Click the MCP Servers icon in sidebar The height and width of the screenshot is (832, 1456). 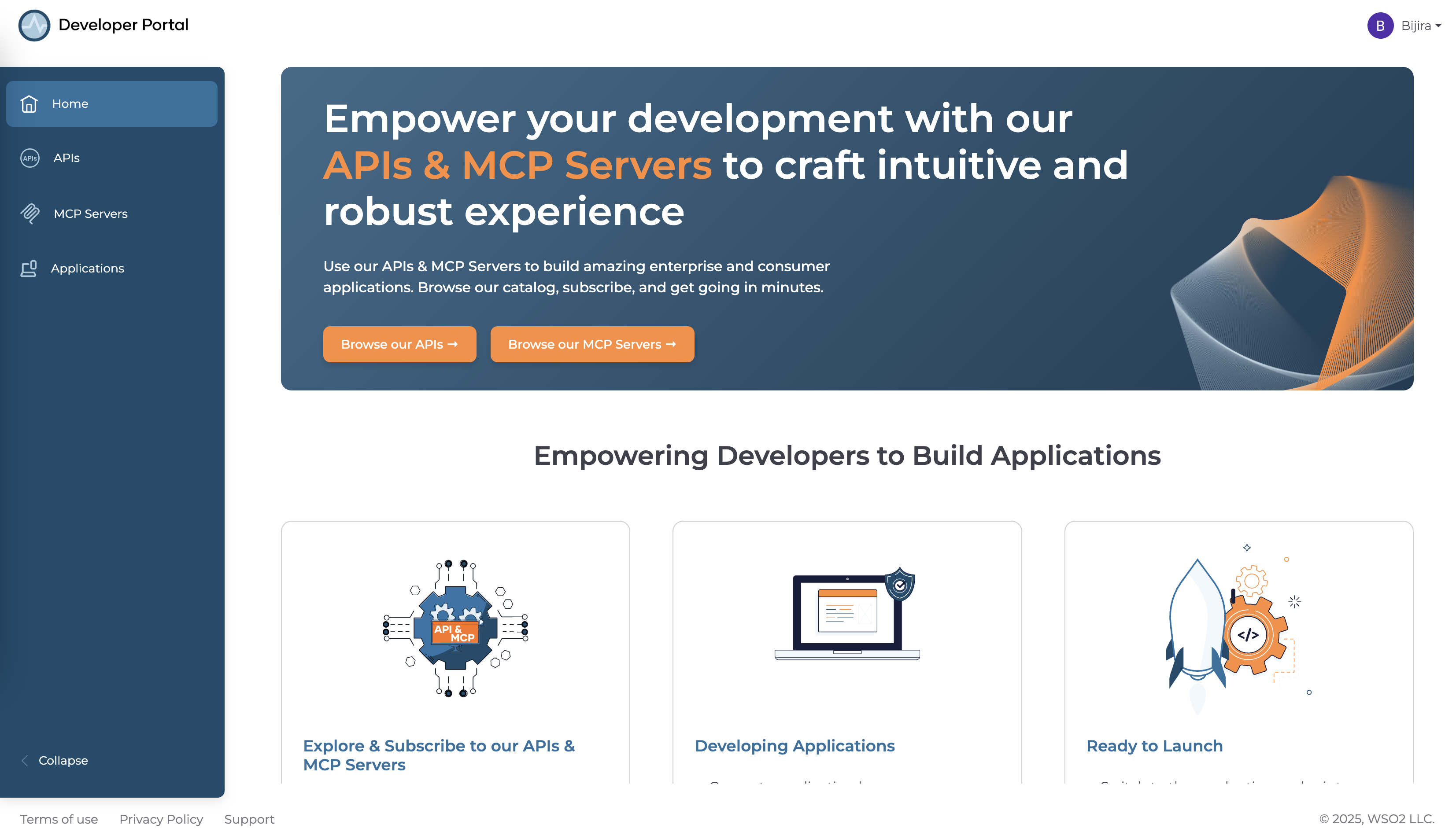tap(30, 213)
